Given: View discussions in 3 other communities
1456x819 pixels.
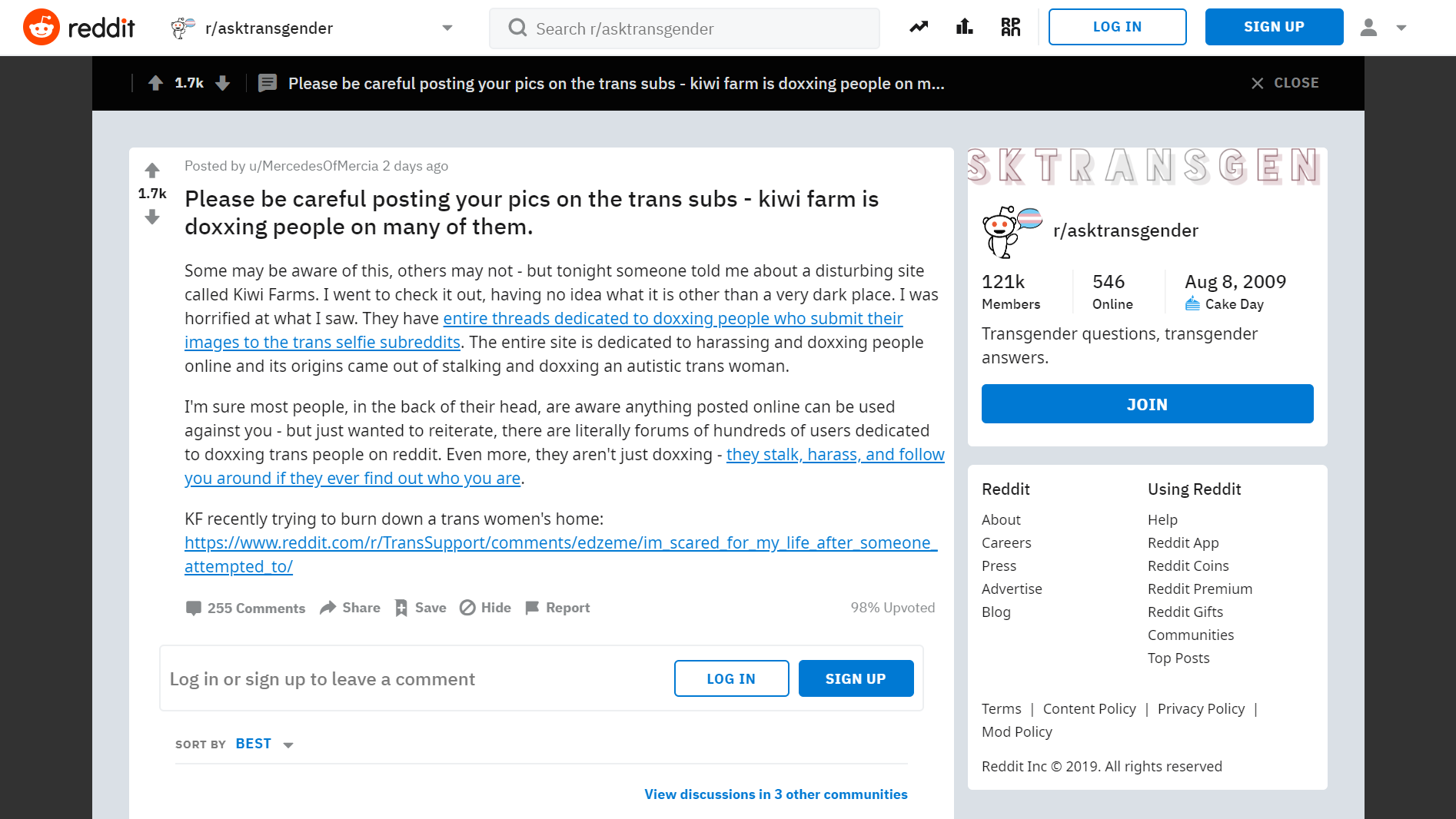Looking at the screenshot, I should click(x=776, y=794).
